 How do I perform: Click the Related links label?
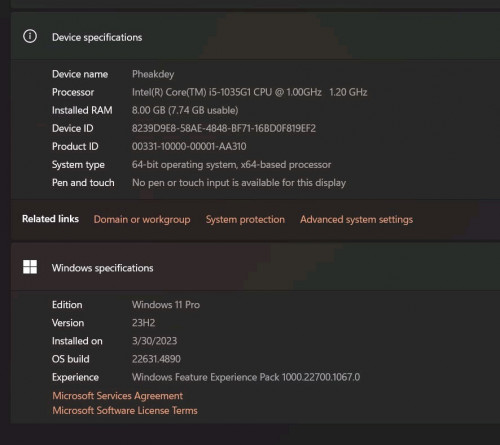pyautogui.click(x=50, y=219)
